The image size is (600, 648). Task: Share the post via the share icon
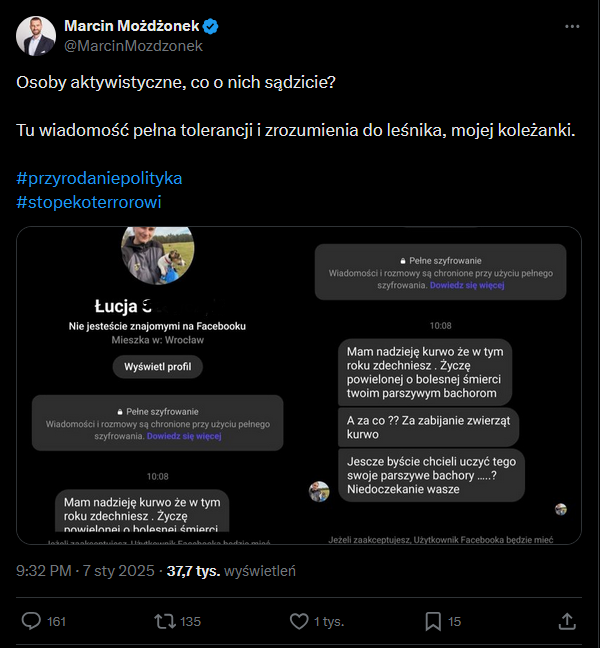[x=567, y=621]
